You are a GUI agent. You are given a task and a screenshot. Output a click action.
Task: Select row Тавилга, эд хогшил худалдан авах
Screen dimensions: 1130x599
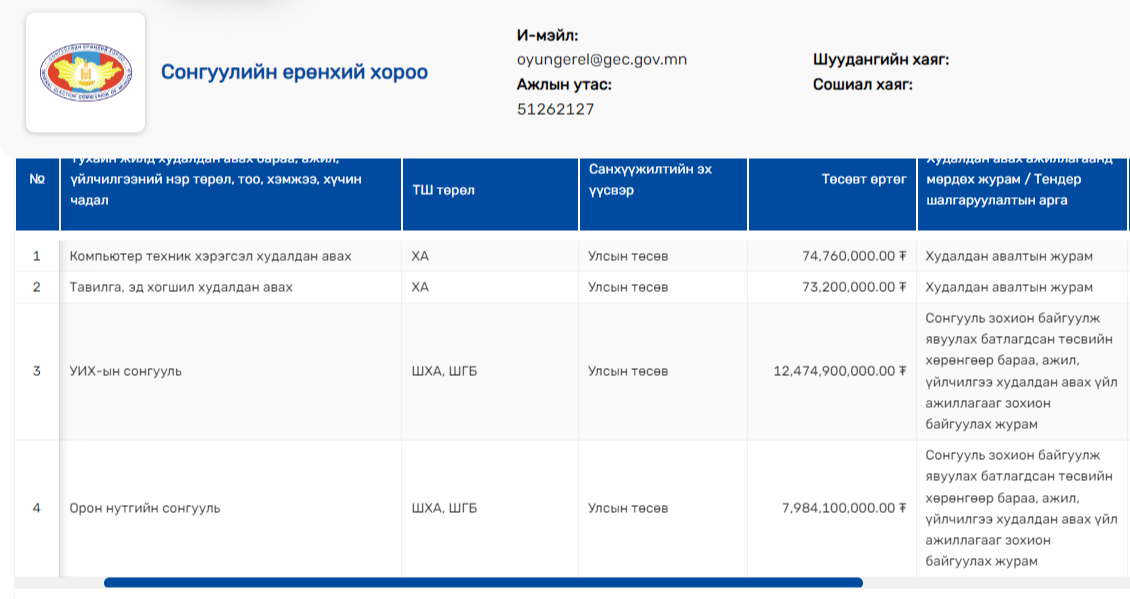pyautogui.click(x=181, y=287)
